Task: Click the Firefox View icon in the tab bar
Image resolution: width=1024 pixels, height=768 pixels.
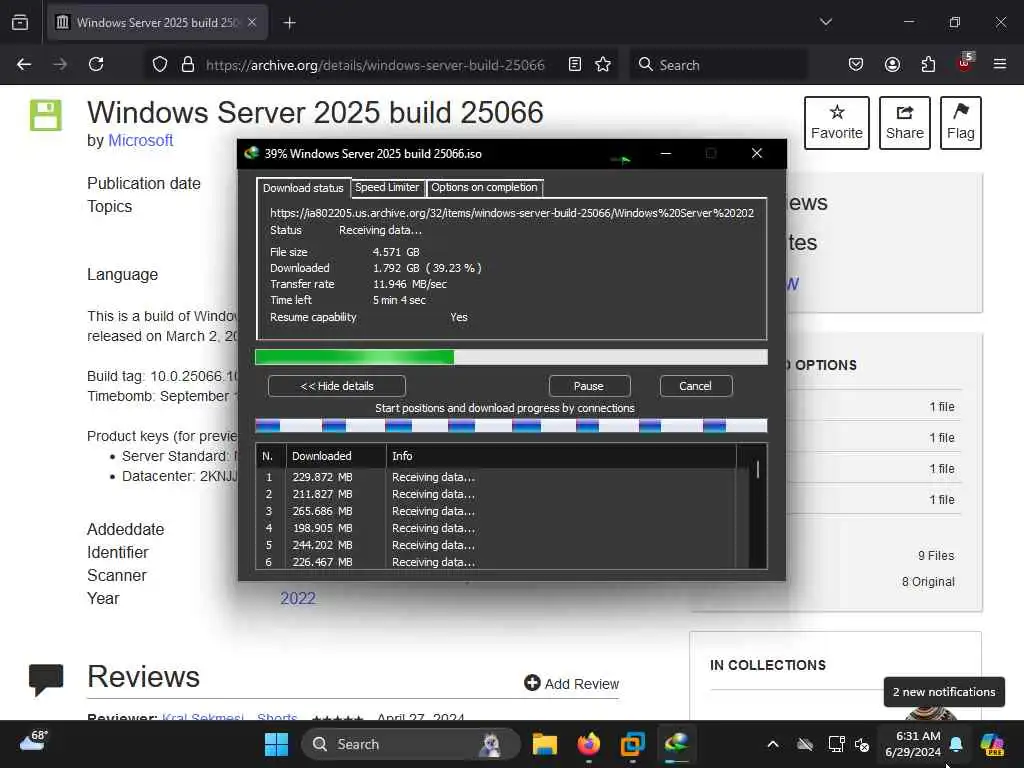Action: click(x=20, y=22)
